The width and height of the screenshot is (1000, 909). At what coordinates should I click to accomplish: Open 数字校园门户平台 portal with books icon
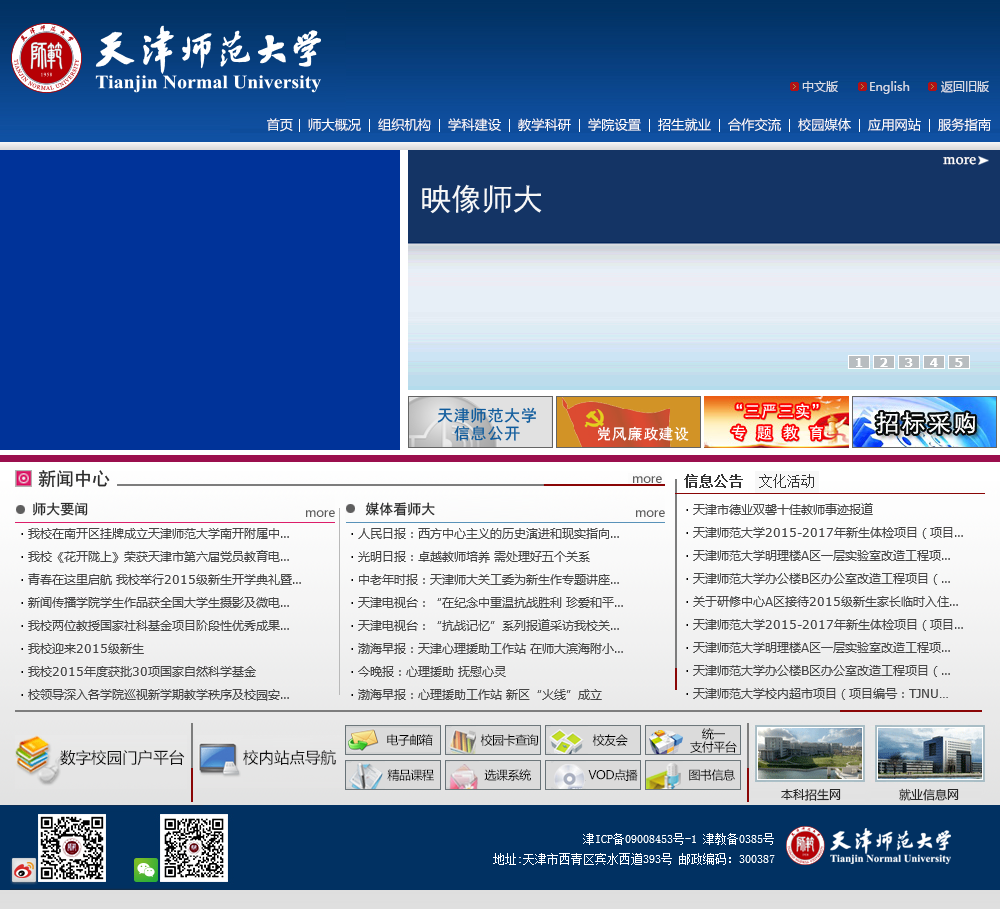click(100, 758)
